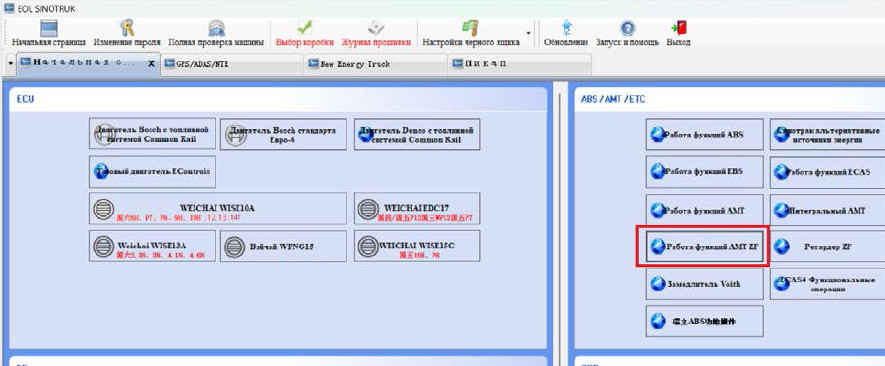Viewport: 885px width, 366px height.
Task: Switch to the New Energy Truck tab
Action: coord(375,64)
